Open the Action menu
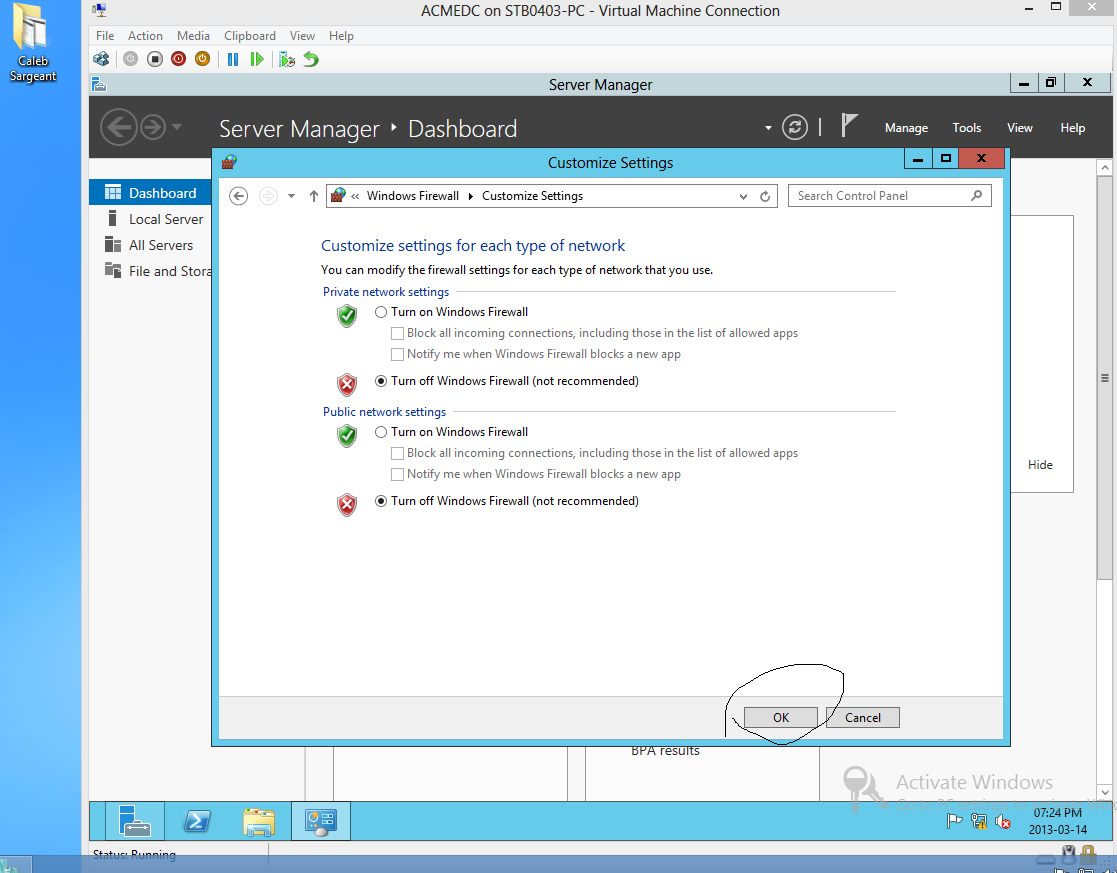 pos(145,36)
